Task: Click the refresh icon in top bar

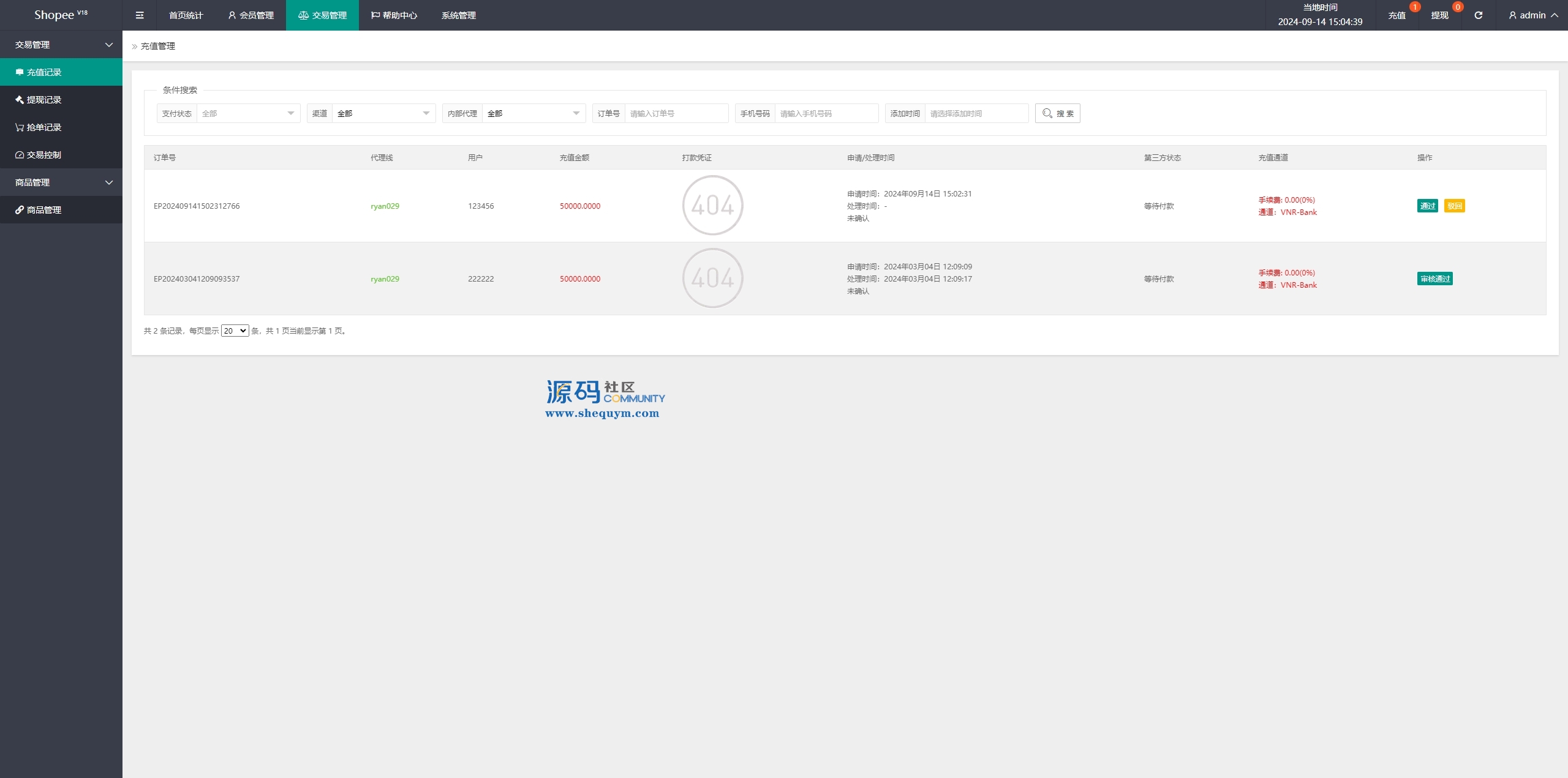Action: click(x=1478, y=15)
